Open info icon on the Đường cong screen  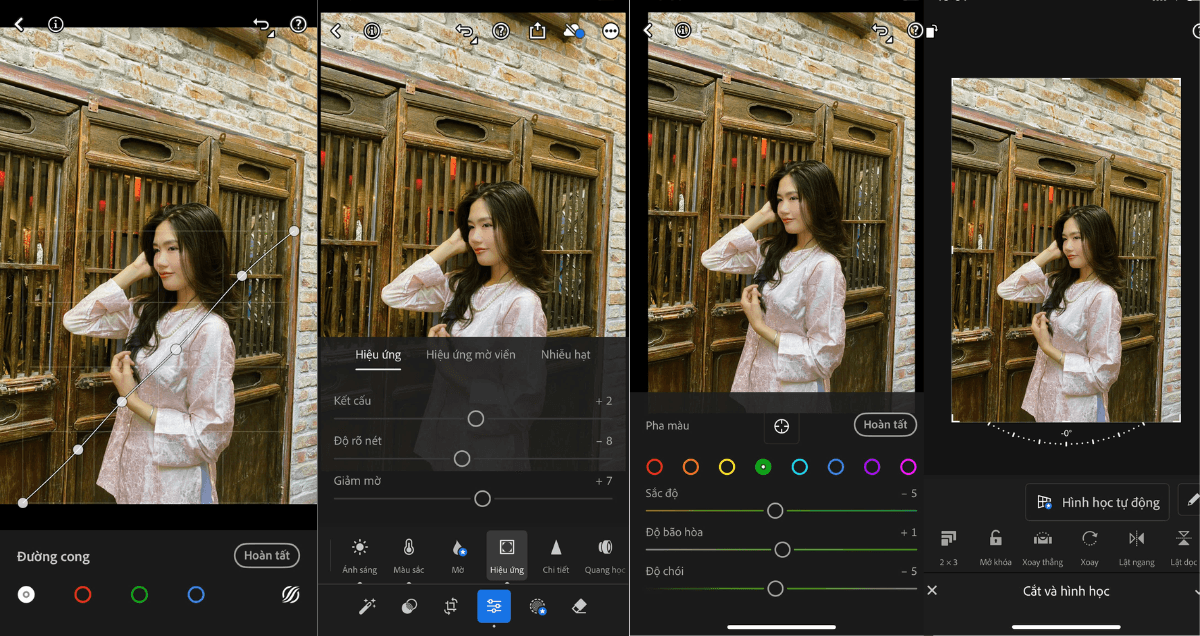pos(56,25)
